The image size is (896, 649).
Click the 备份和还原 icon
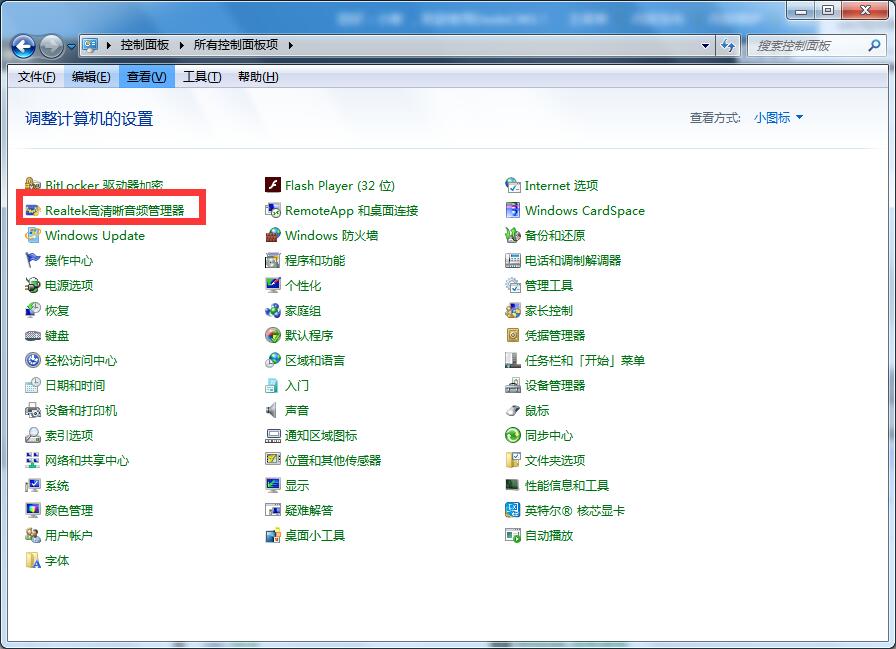[513, 235]
